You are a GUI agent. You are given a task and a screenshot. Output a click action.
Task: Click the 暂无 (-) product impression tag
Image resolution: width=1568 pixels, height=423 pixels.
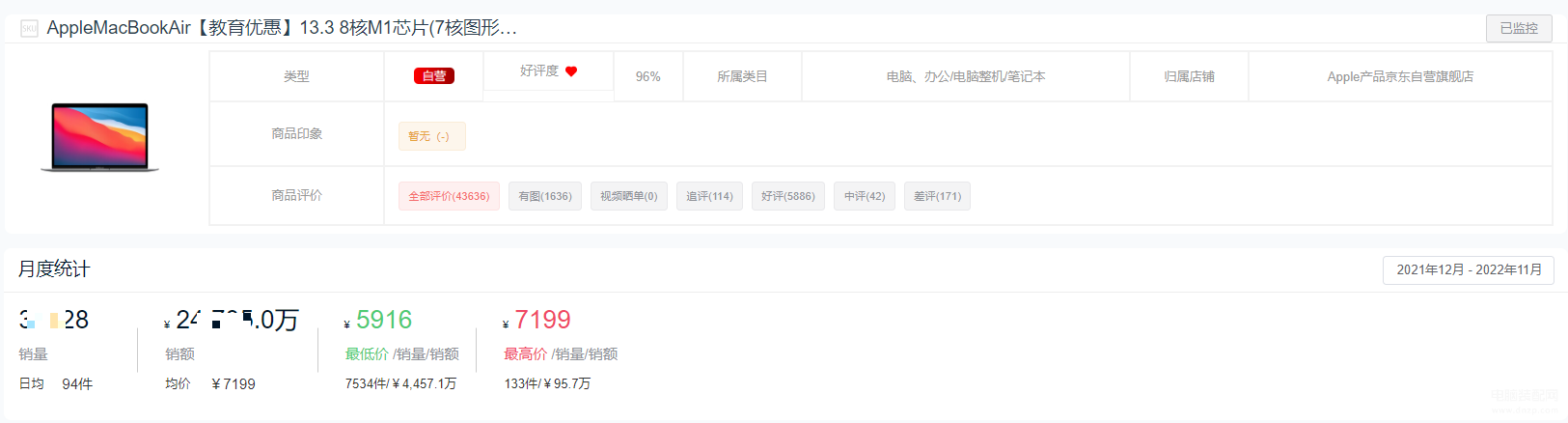coord(432,136)
